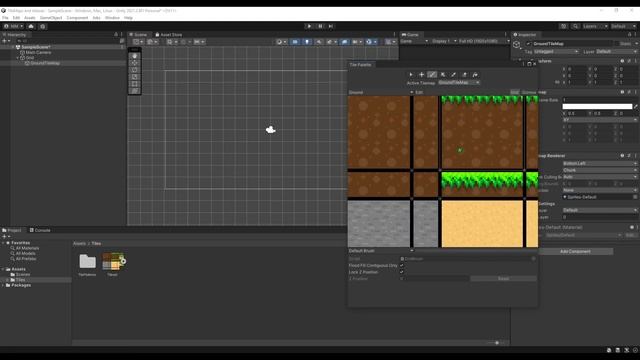Collapse the Assets folder tree
Viewport: 640px width, 360px height.
(x=3, y=269)
